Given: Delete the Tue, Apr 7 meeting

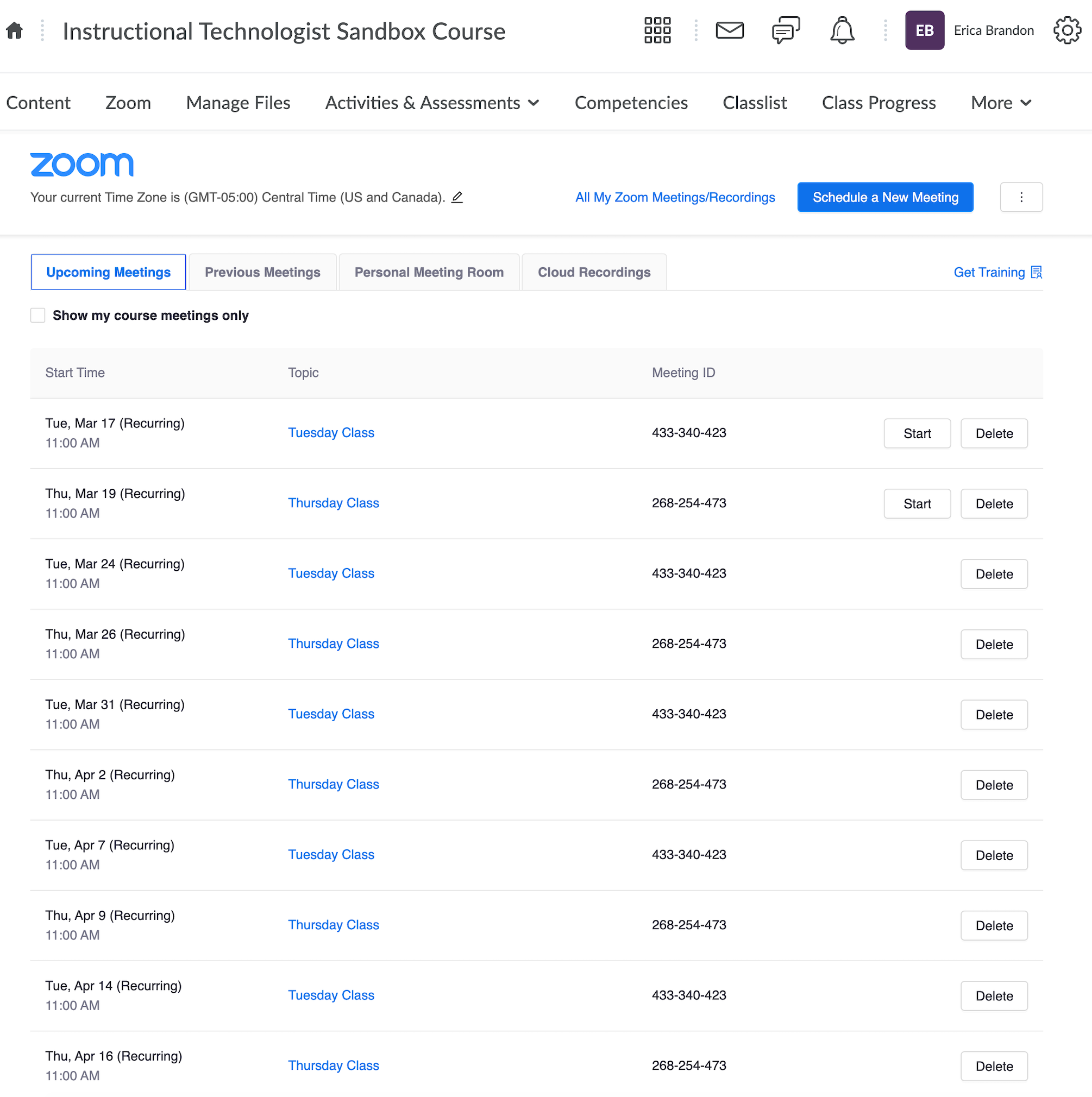Looking at the screenshot, I should click(994, 856).
